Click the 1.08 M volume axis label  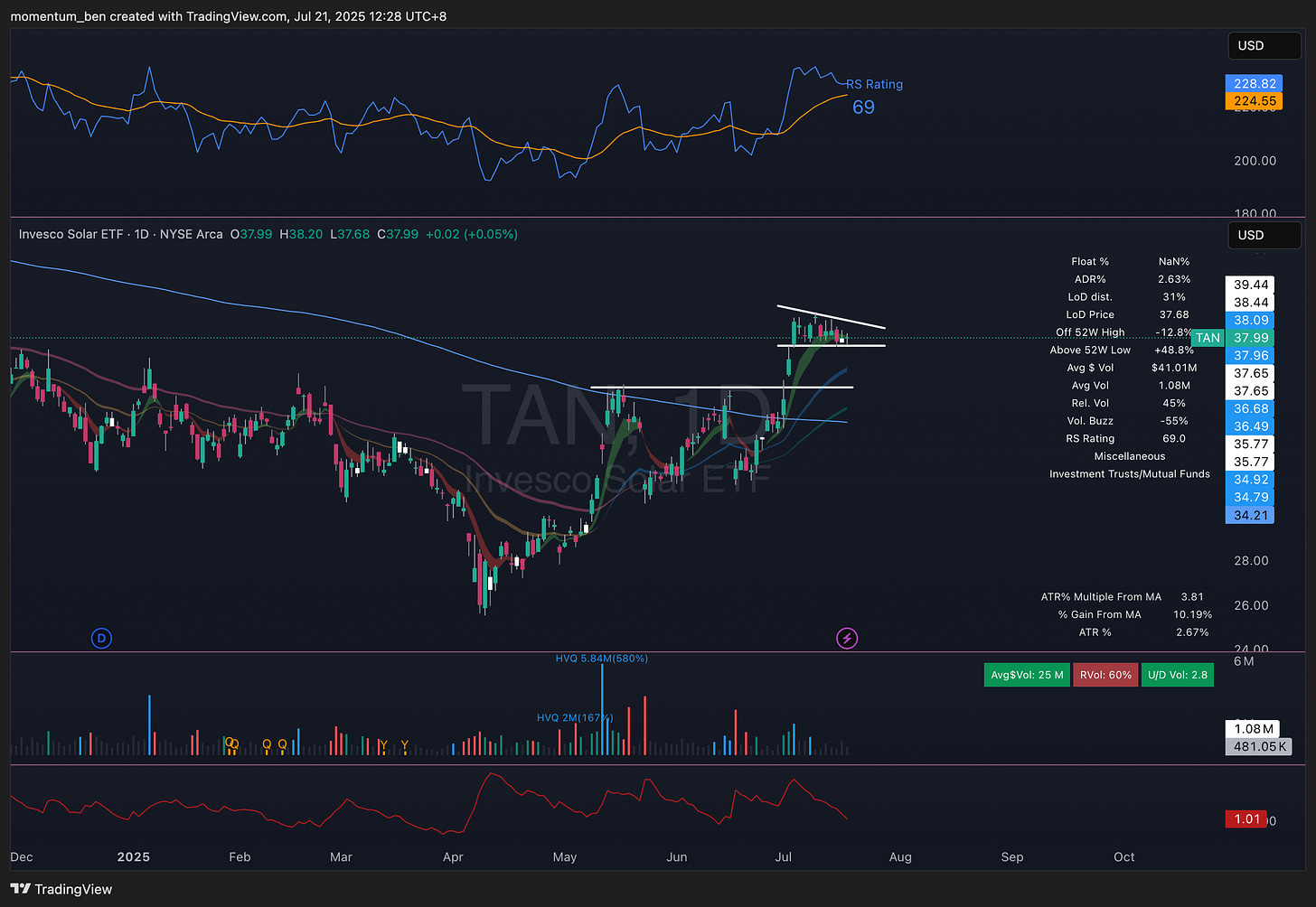coord(1254,729)
